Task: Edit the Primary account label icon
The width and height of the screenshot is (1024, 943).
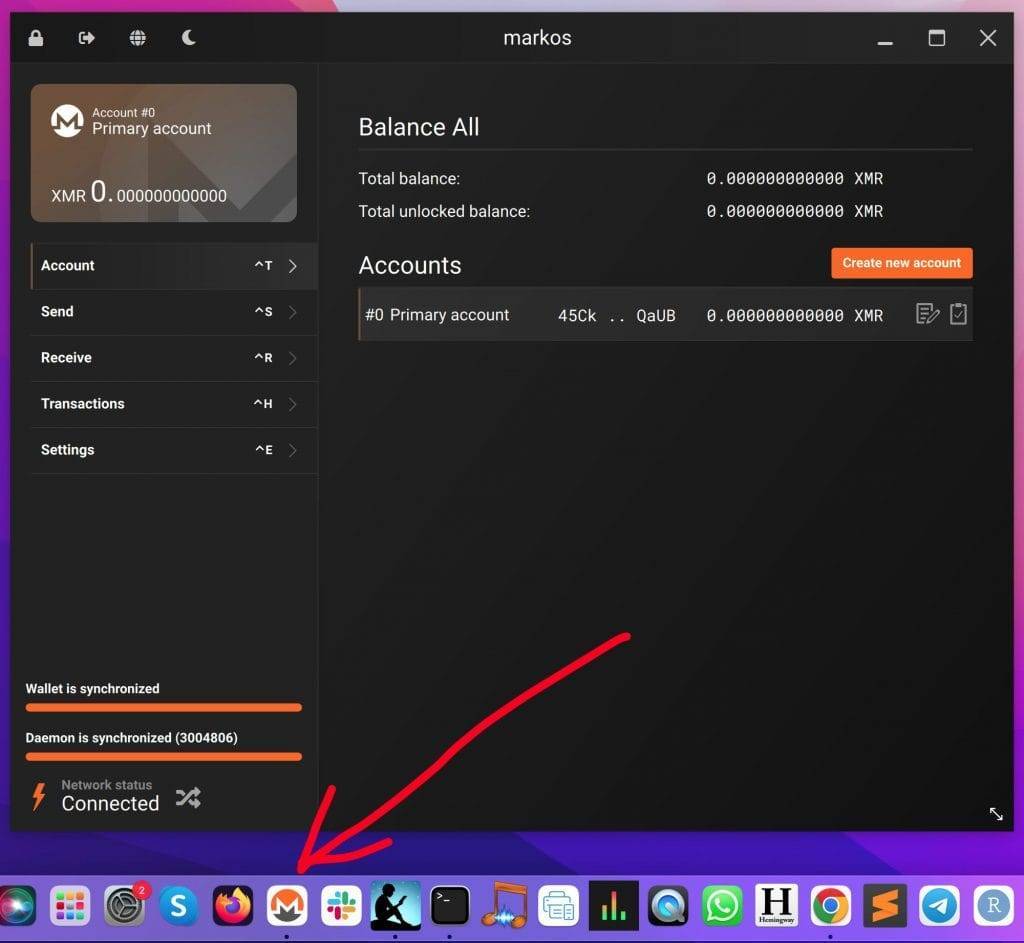Action: [927, 314]
